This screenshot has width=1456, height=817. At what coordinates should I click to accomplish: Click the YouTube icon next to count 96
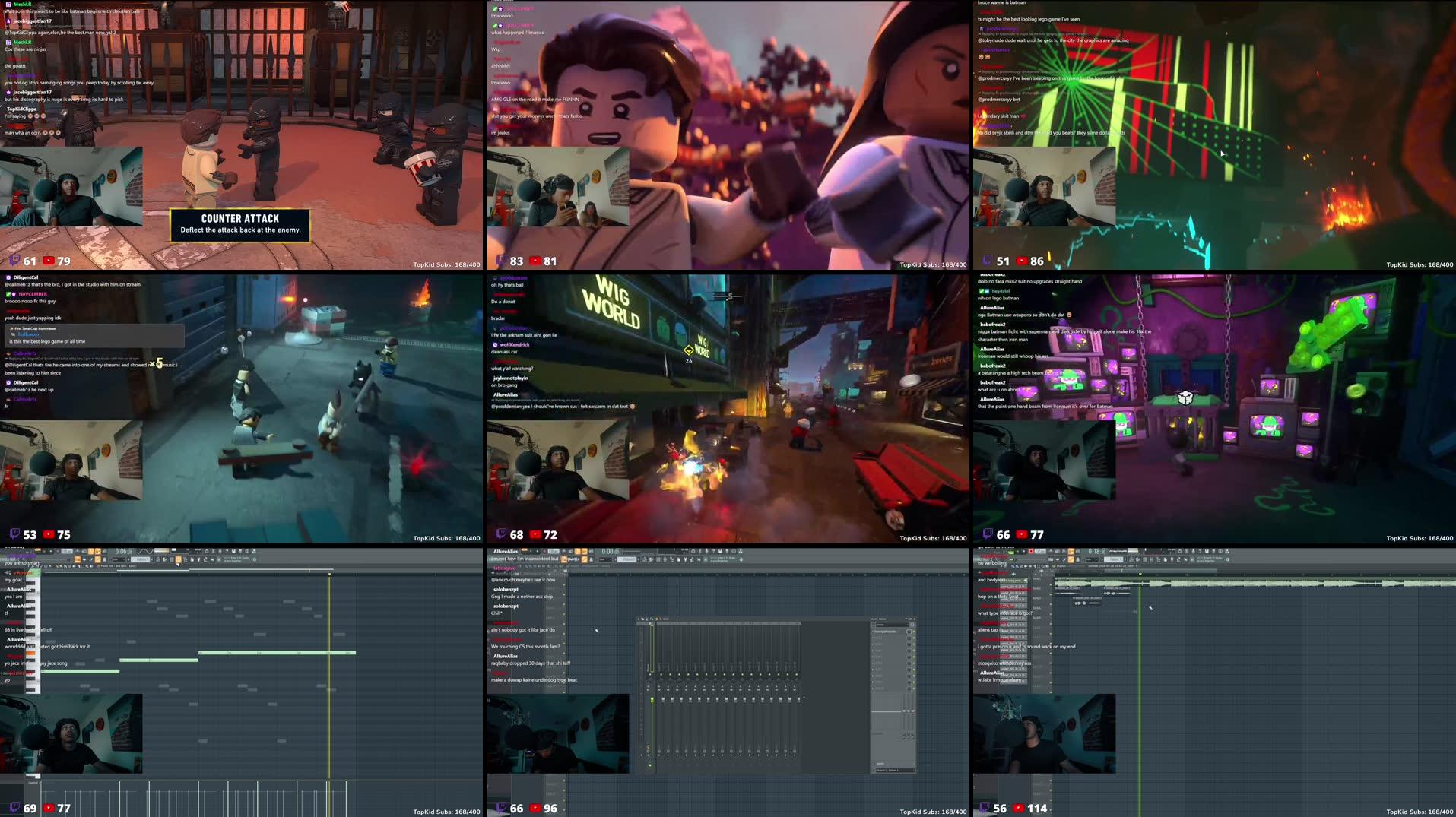(535, 808)
